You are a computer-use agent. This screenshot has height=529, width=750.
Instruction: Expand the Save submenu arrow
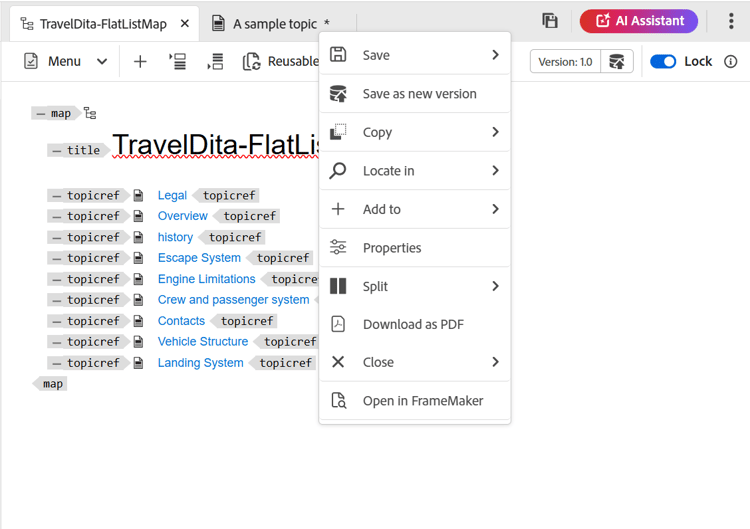[x=496, y=55]
